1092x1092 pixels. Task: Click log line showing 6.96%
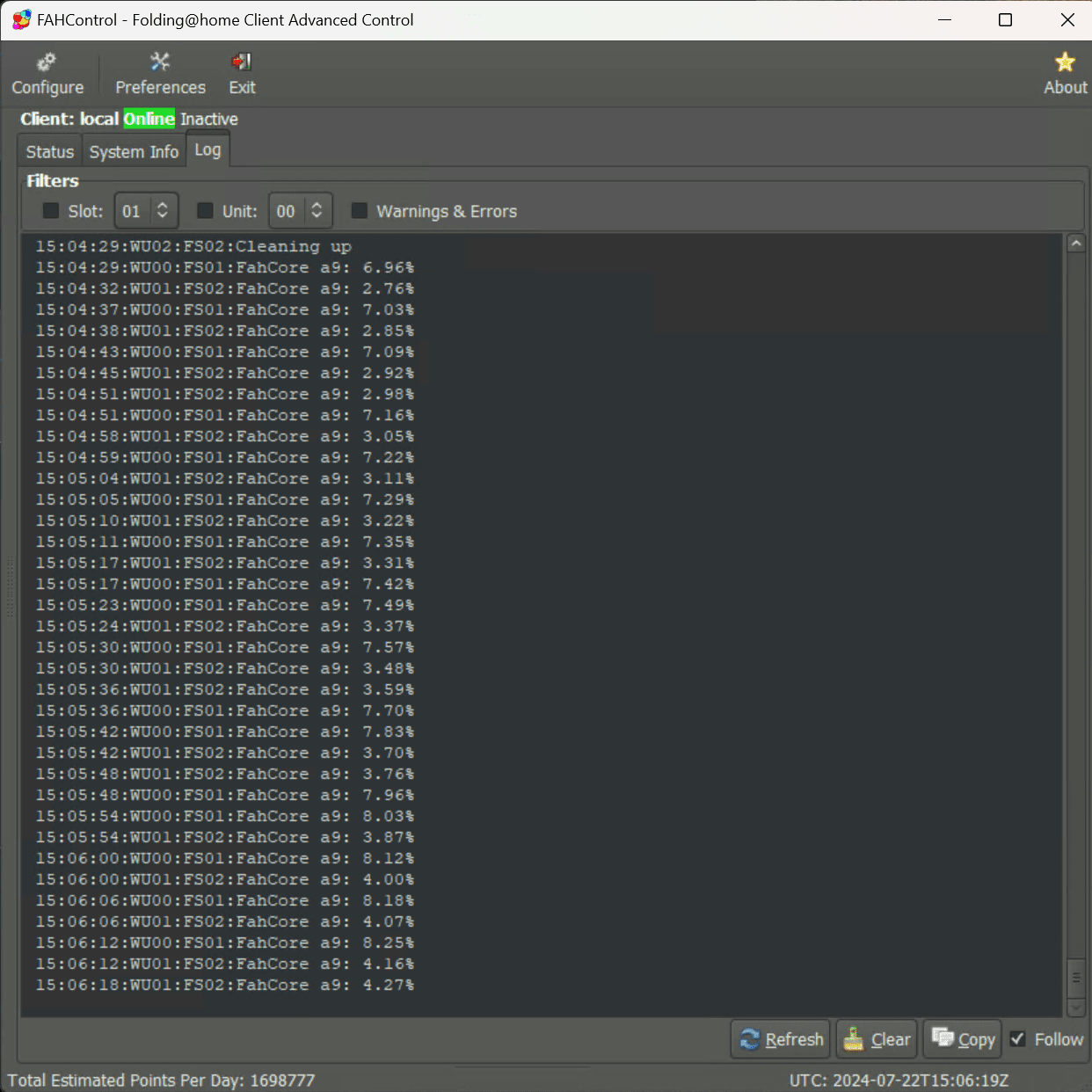click(x=225, y=267)
